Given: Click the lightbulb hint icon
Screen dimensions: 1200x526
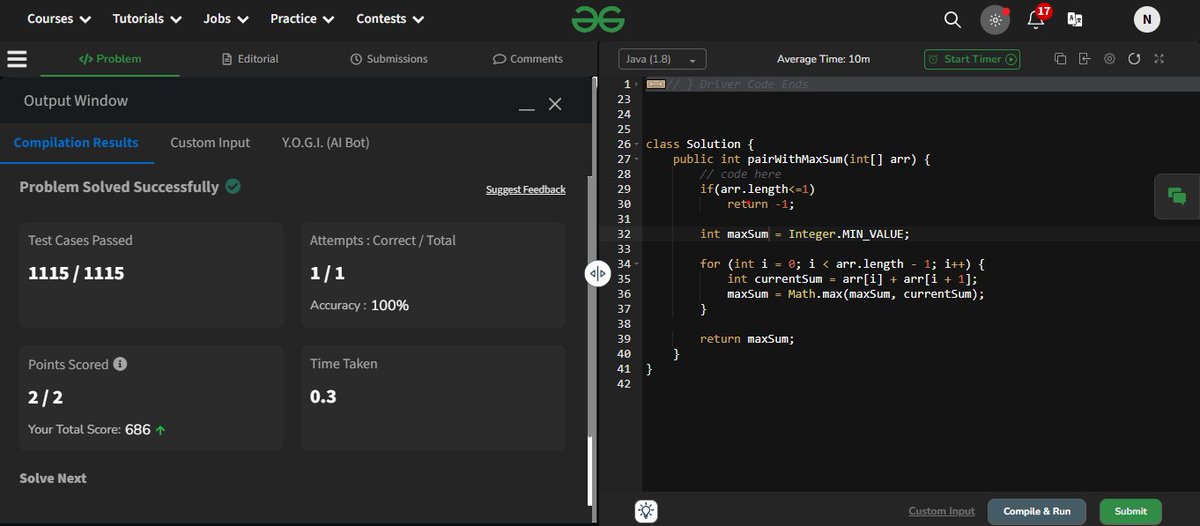Looking at the screenshot, I should (646, 511).
